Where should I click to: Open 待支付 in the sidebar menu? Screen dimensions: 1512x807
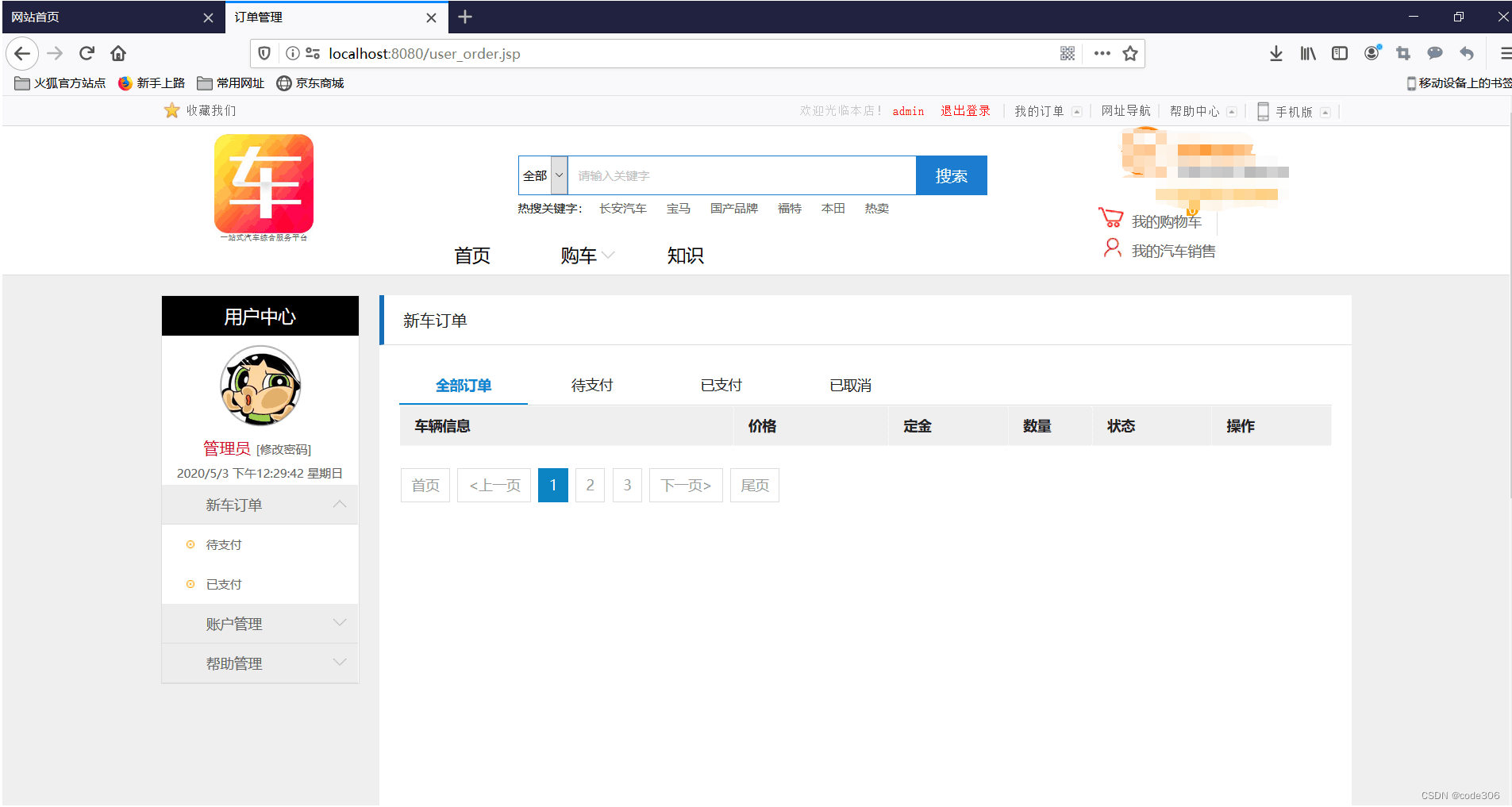pyautogui.click(x=223, y=544)
